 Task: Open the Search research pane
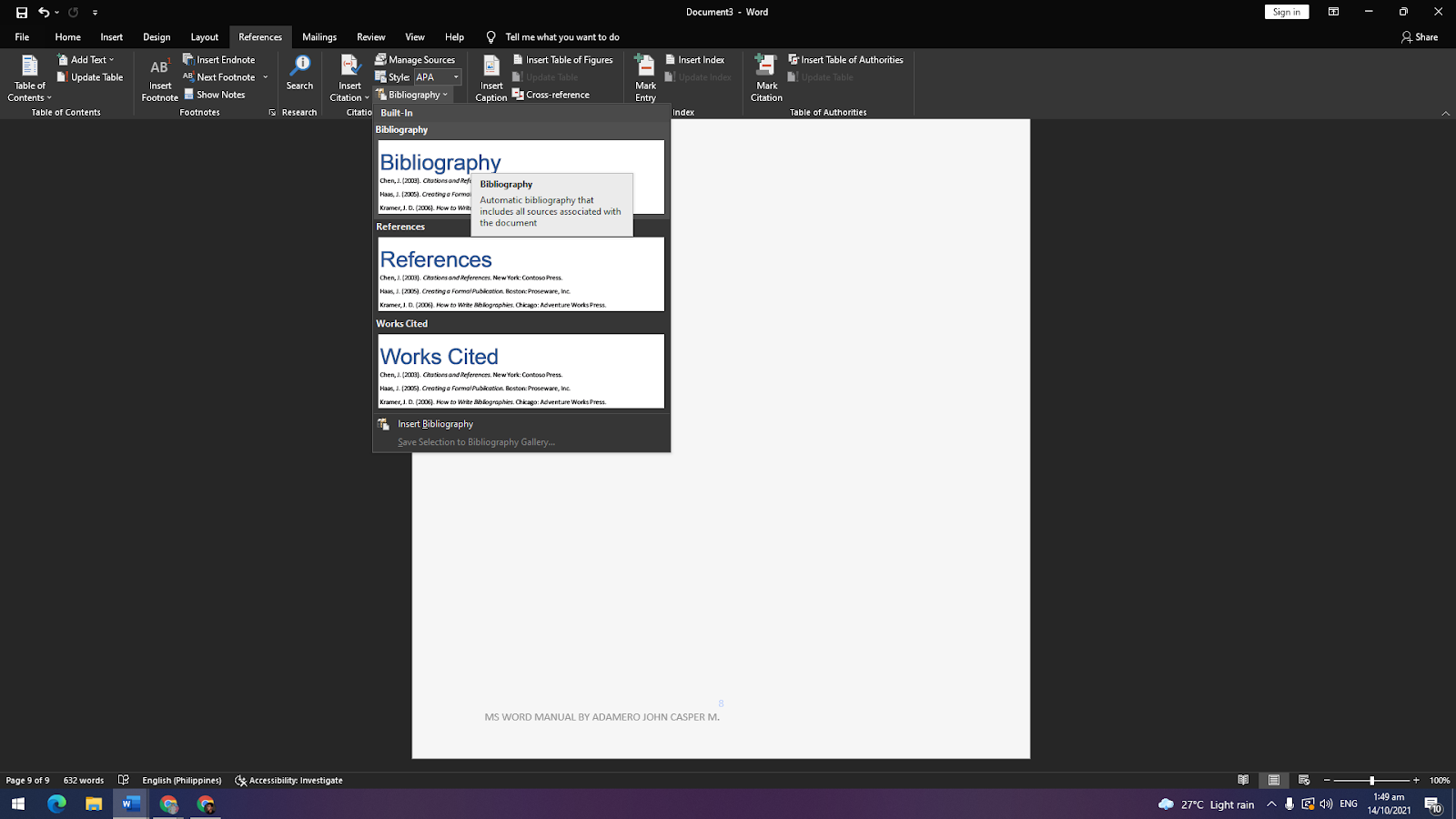[x=299, y=73]
